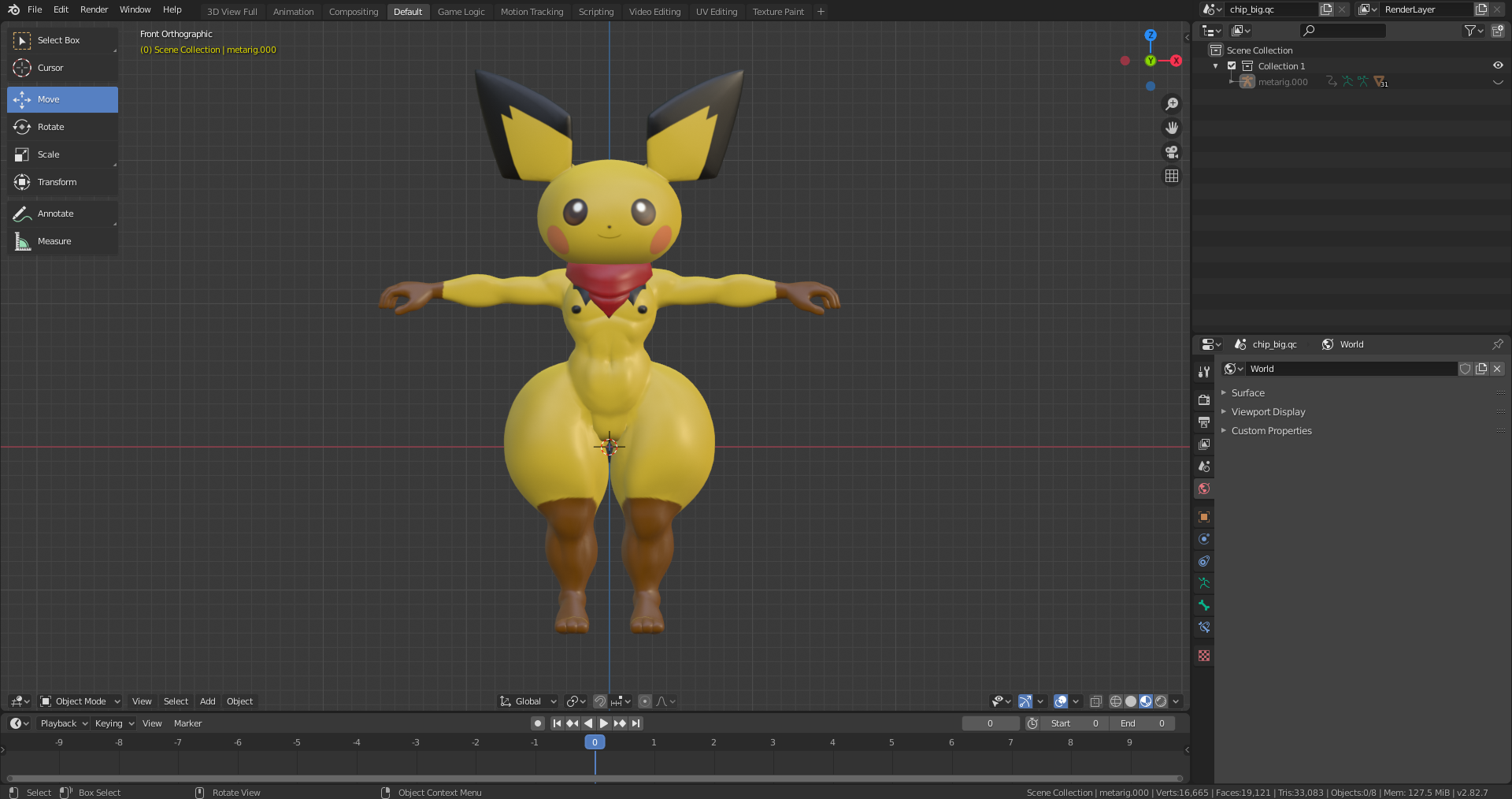
Task: Open pivot point dropdown
Action: (576, 701)
